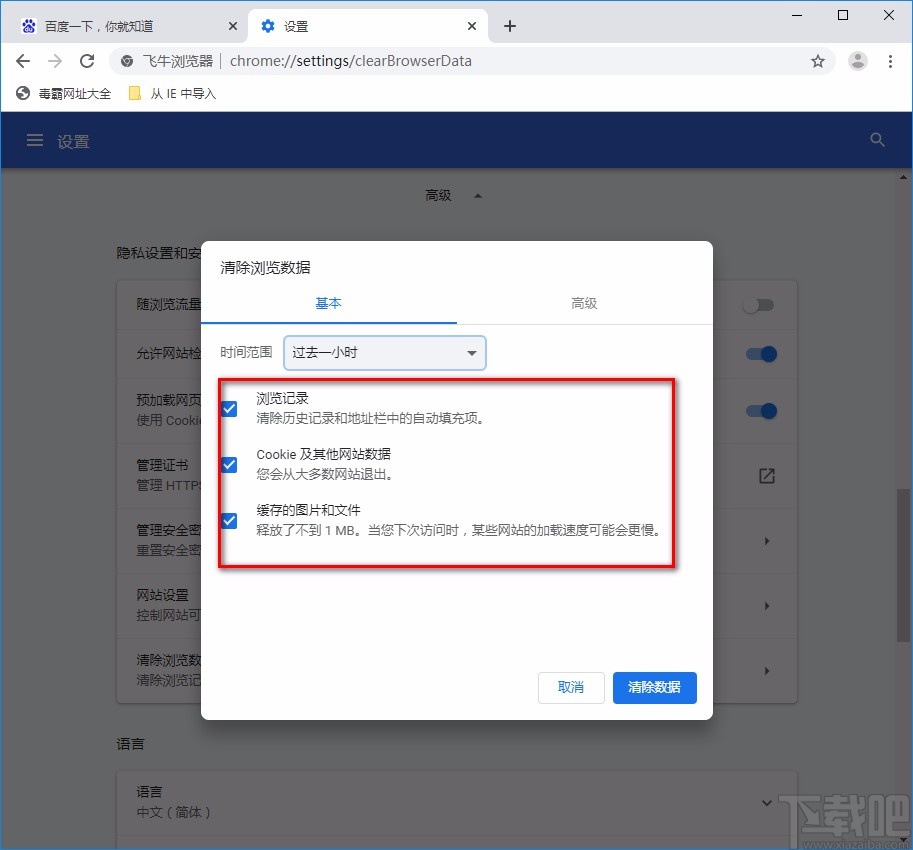
Task: Uncheck the 浏览记录 checkbox
Action: pyautogui.click(x=229, y=408)
